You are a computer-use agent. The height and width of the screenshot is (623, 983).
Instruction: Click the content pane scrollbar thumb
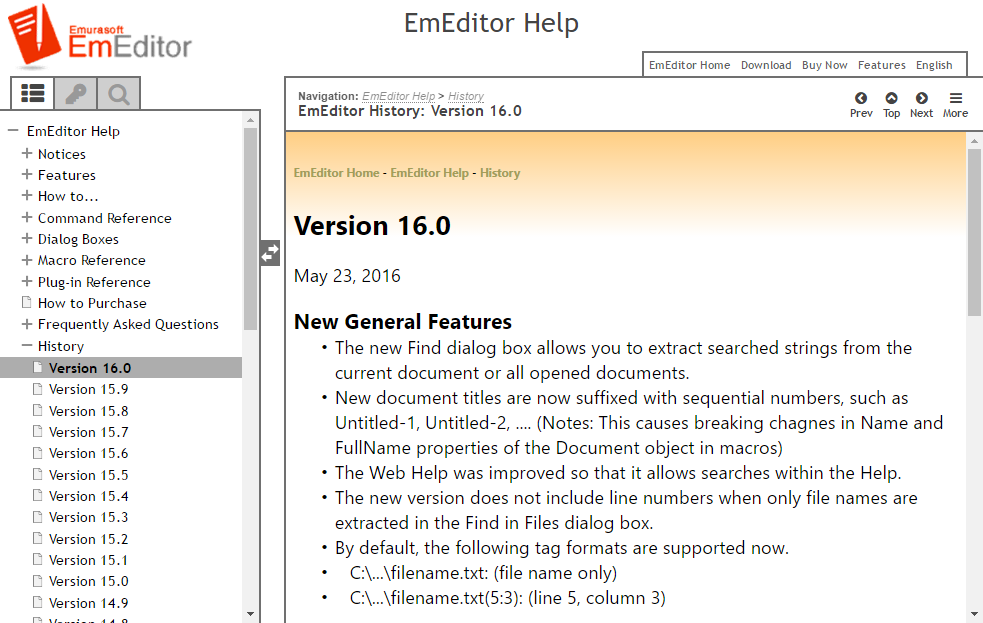click(974, 233)
